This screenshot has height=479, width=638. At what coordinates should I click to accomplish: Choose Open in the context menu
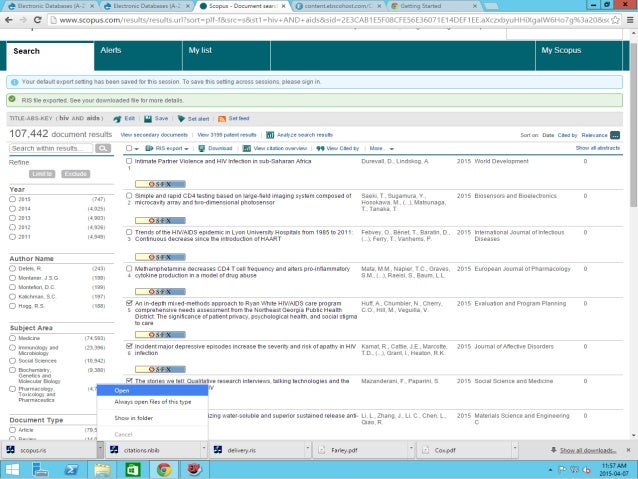pos(153,391)
